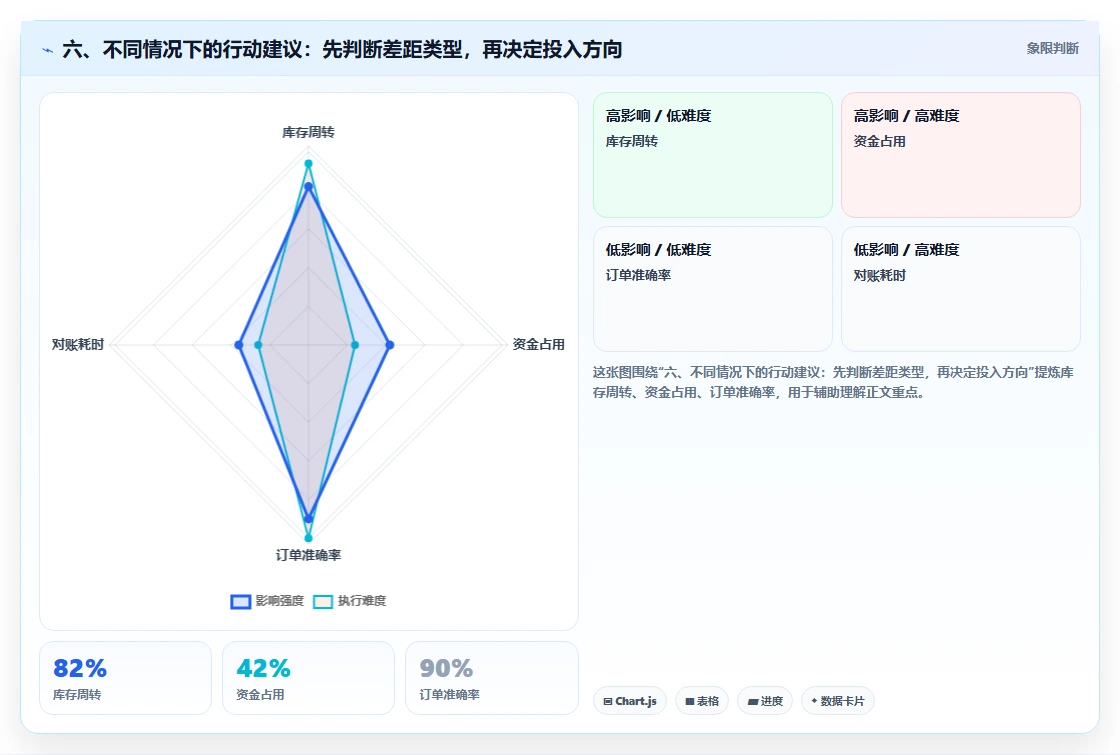Image resolution: width=1120 pixels, height=755 pixels.
Task: Toggle the 执行难度 legend swatch
Action: point(323,601)
